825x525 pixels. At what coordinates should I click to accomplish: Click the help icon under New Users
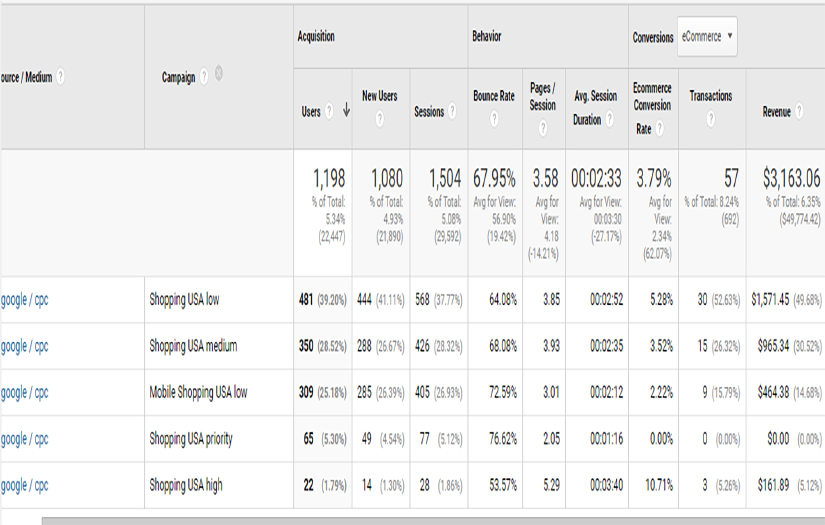point(380,118)
